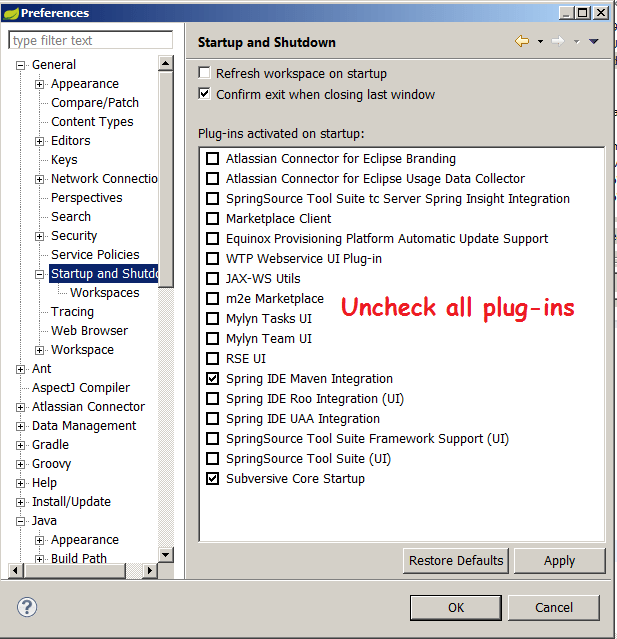Image resolution: width=617 pixels, height=639 pixels.
Task: Toggle SpringSource Tool Suite (UI) checkbox
Action: pyautogui.click(x=212, y=458)
